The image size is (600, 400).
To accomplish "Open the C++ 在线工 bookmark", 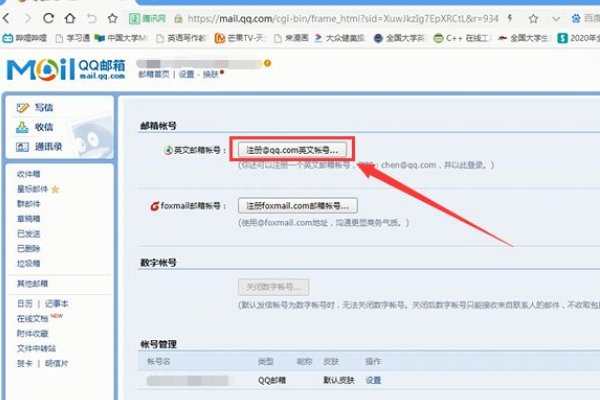I will (x=461, y=38).
